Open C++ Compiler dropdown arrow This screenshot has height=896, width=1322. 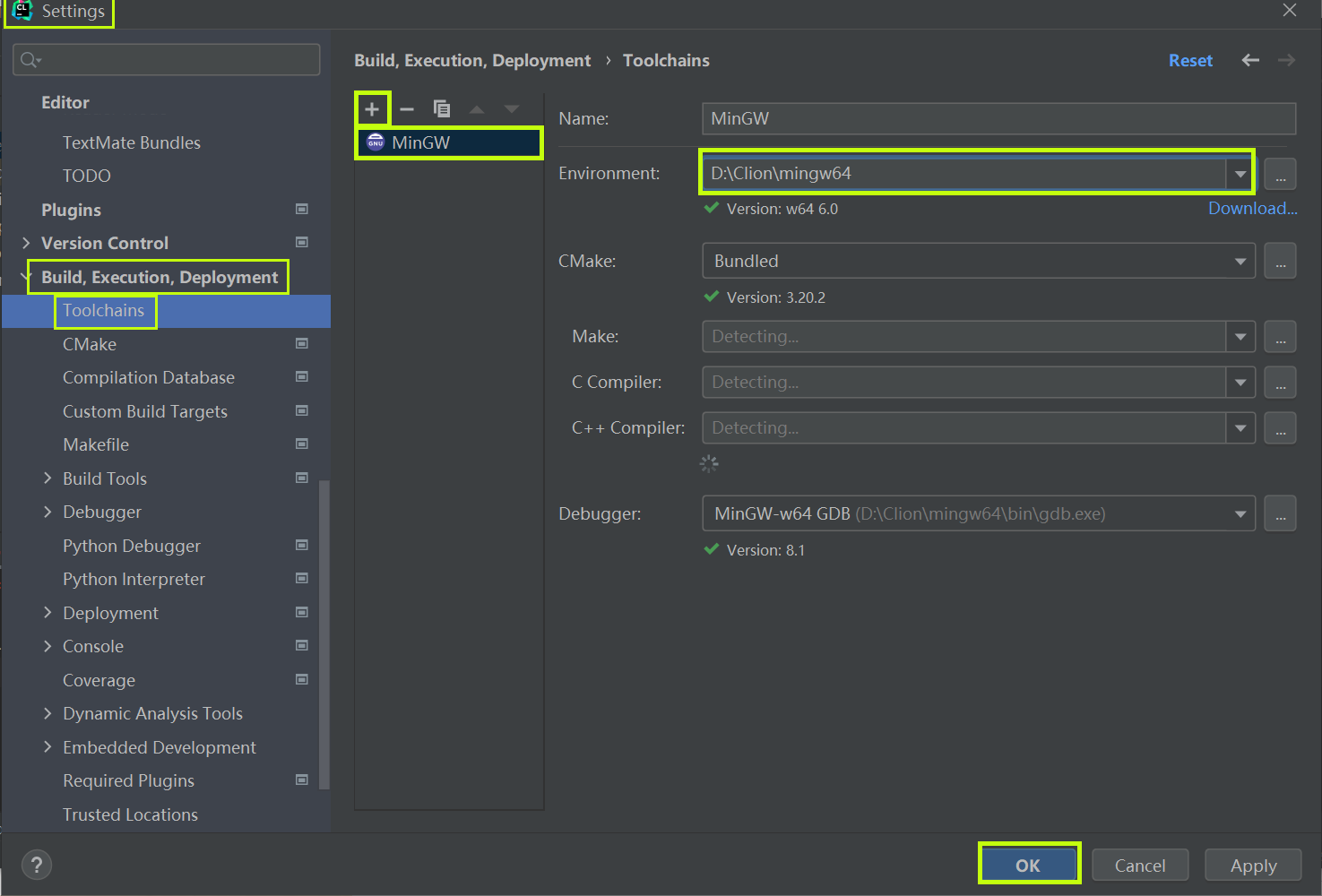1240,428
